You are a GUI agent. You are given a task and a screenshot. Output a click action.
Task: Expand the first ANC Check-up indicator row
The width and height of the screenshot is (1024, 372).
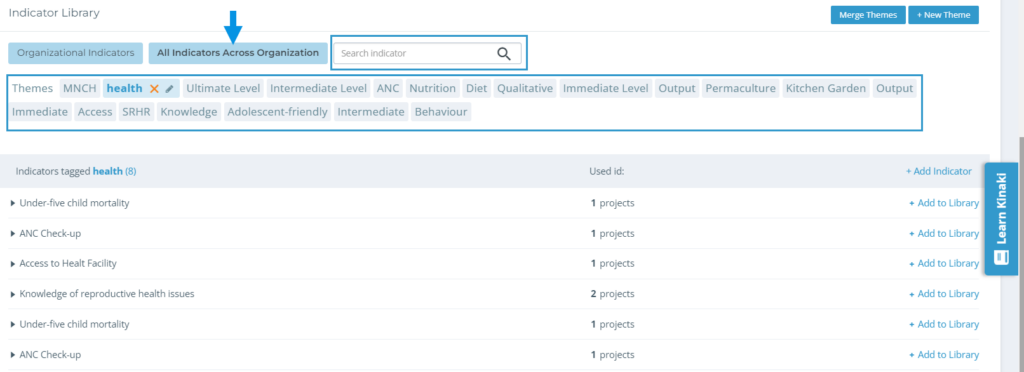13,234
